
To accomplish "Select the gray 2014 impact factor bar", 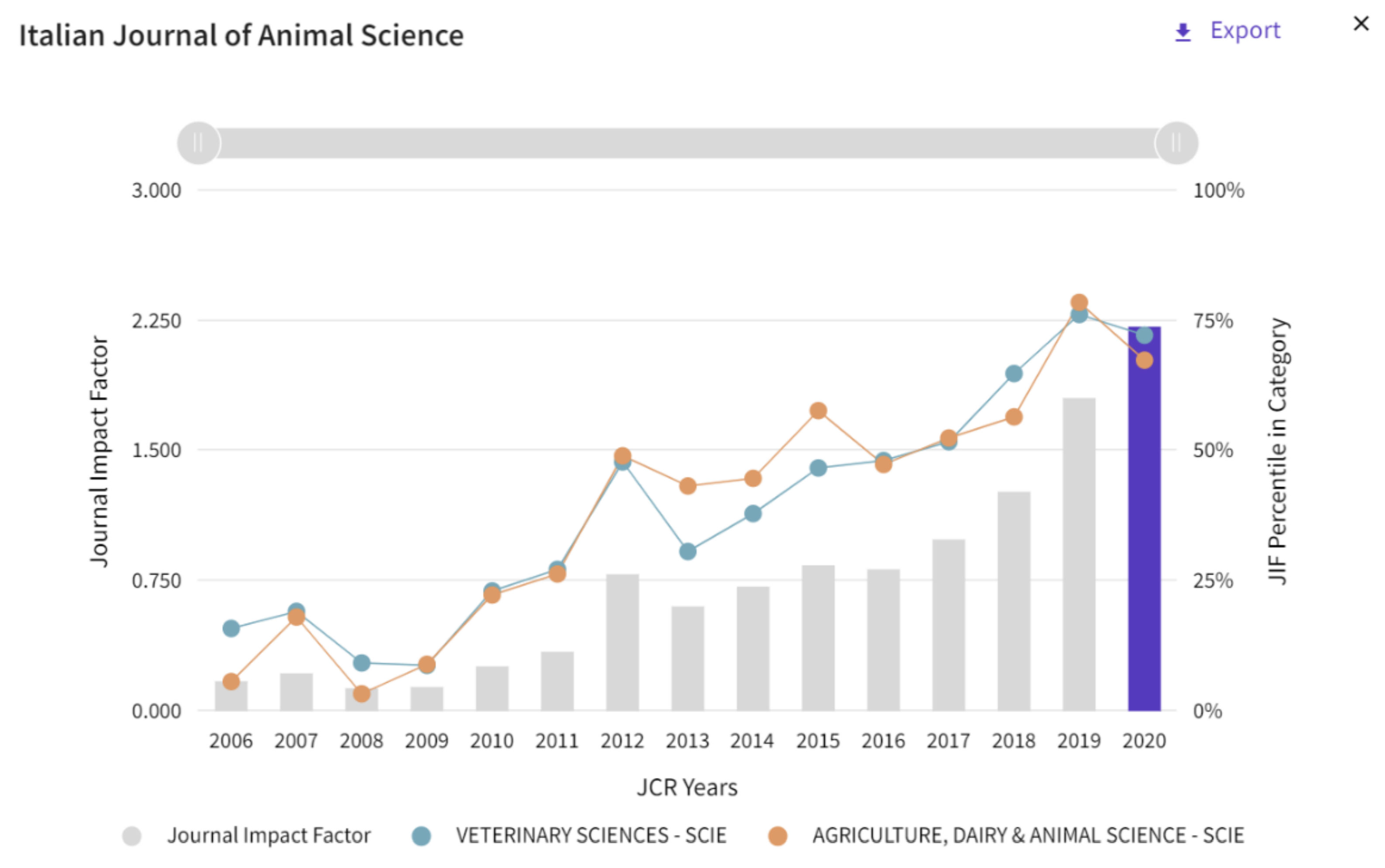I will (753, 648).
